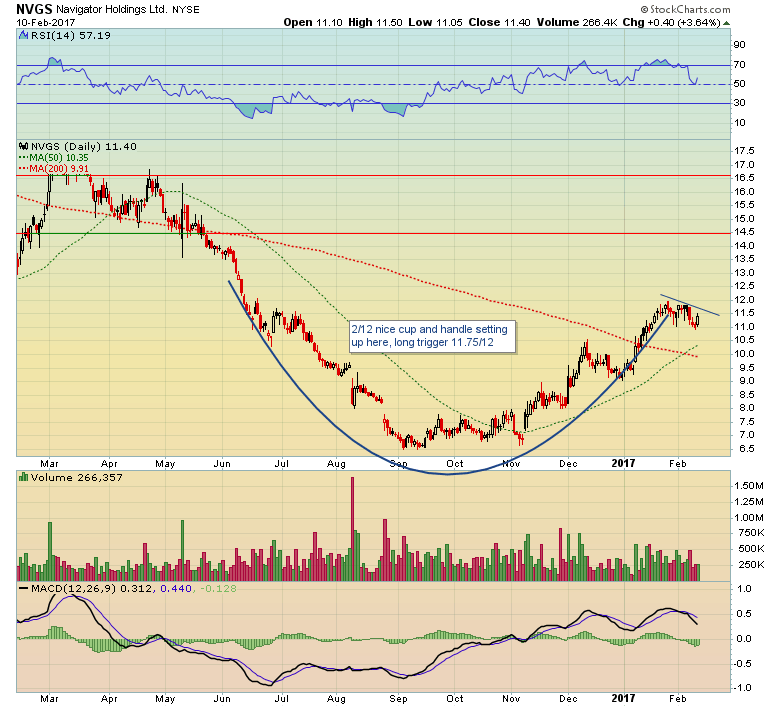The image size is (780, 707).
Task: Click the -0.5 MACD axis label
Action: [743, 664]
